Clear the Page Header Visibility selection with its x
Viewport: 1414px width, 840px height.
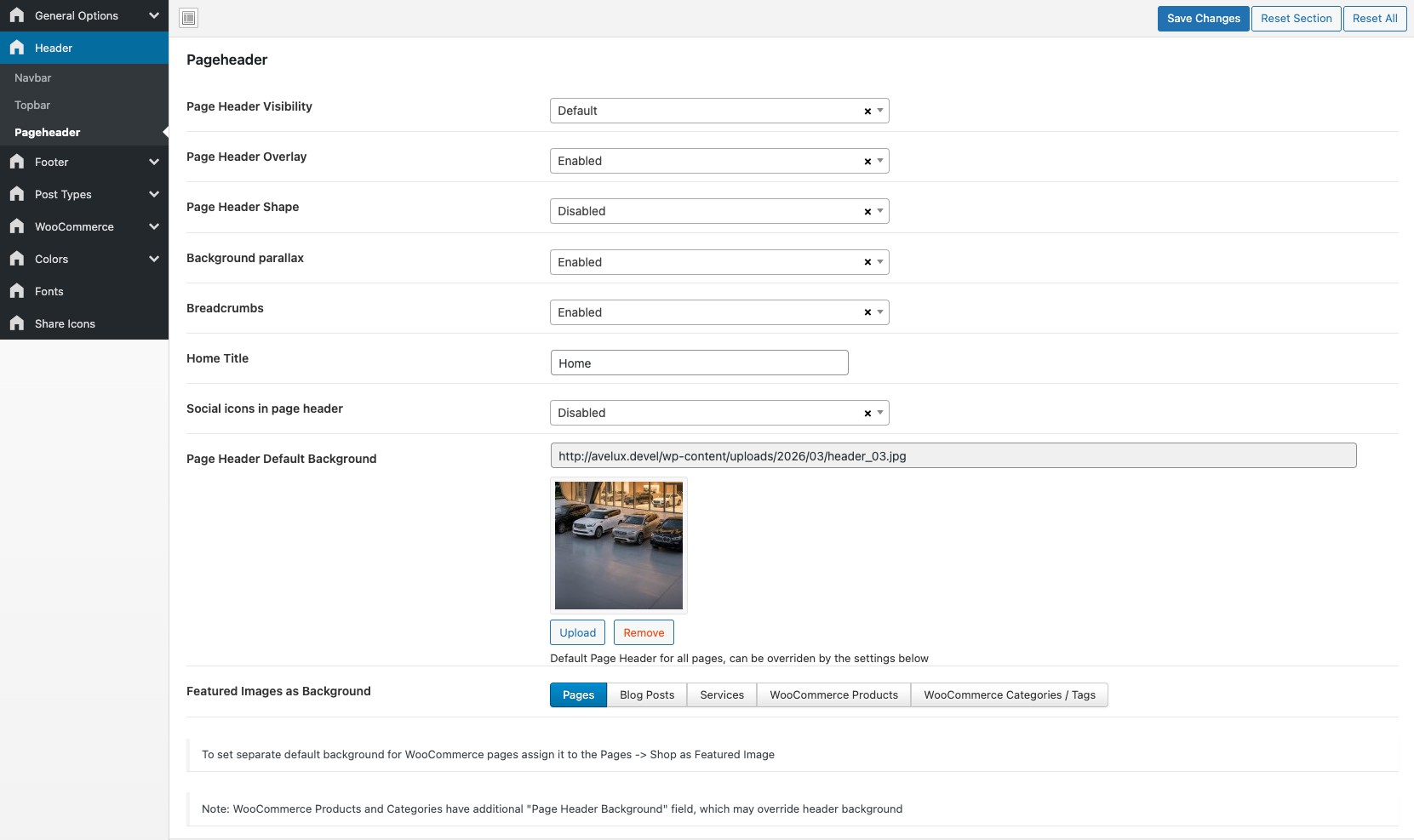pos(867,111)
